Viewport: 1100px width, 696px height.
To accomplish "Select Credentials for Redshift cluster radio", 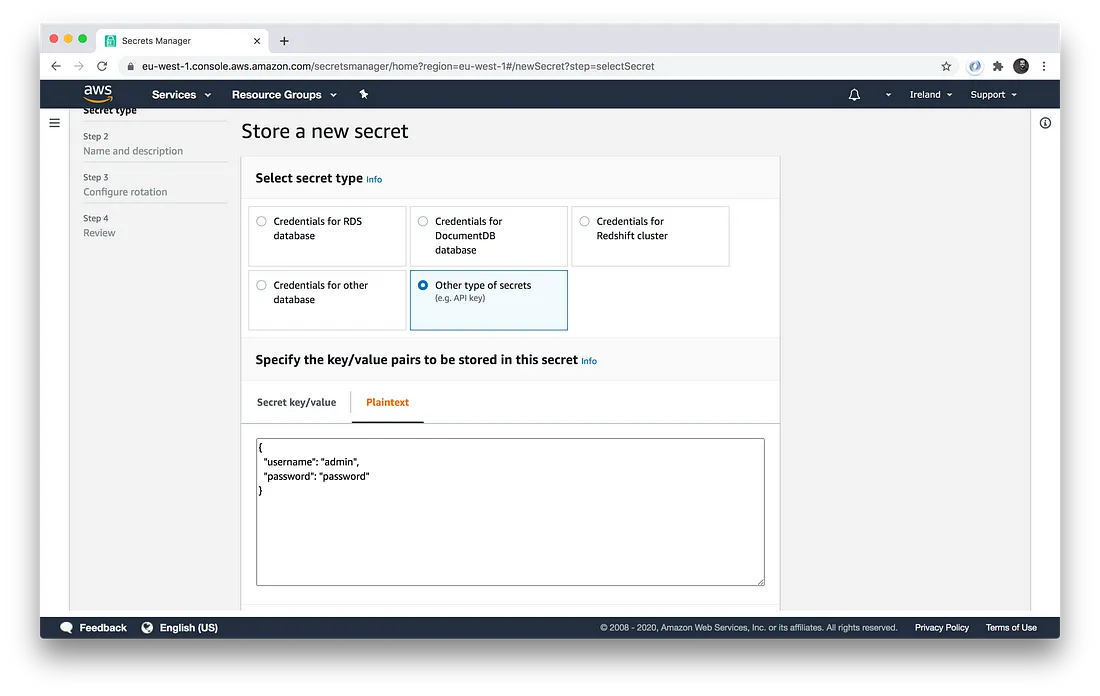I will tap(584, 221).
